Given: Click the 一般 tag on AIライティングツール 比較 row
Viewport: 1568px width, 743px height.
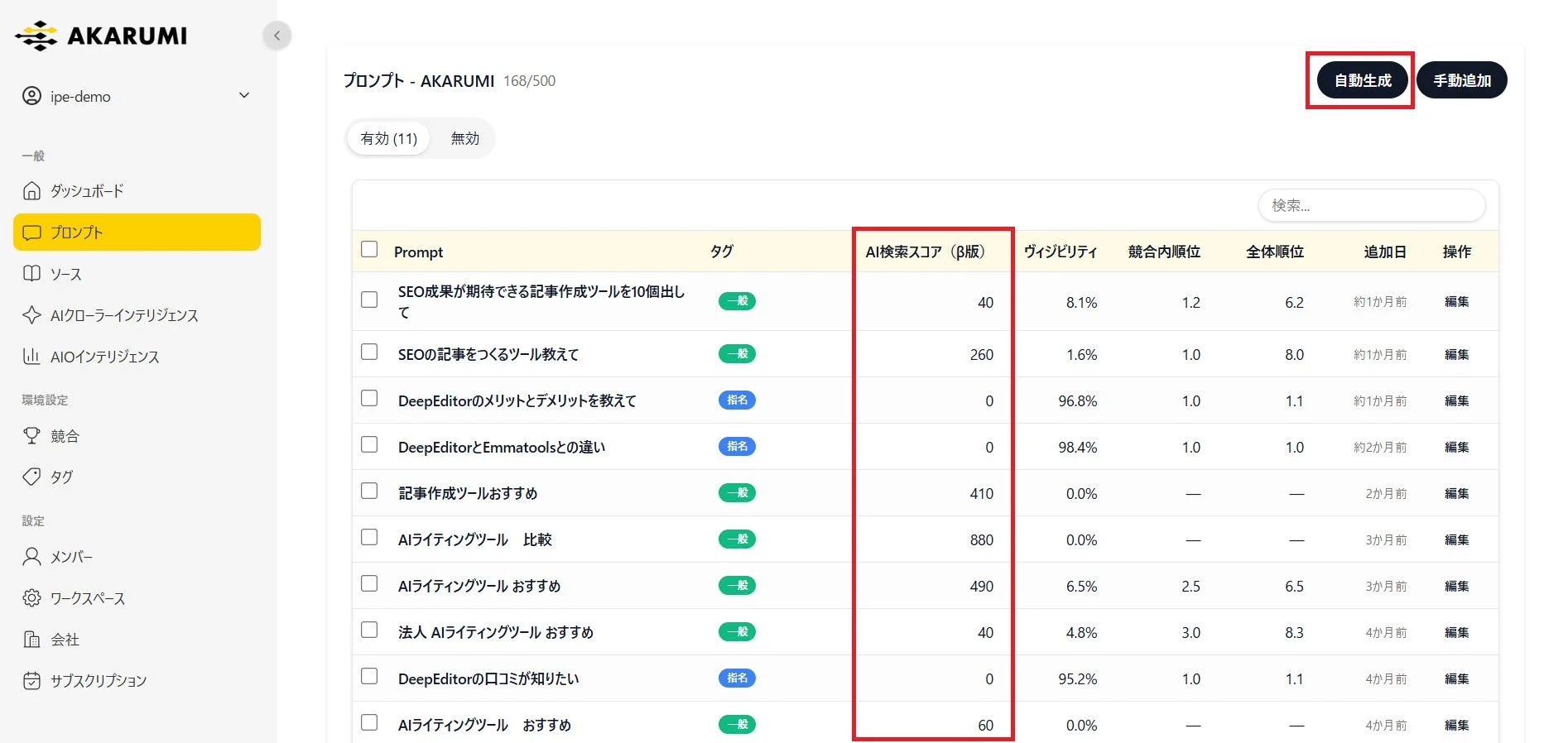Looking at the screenshot, I should click(x=737, y=539).
